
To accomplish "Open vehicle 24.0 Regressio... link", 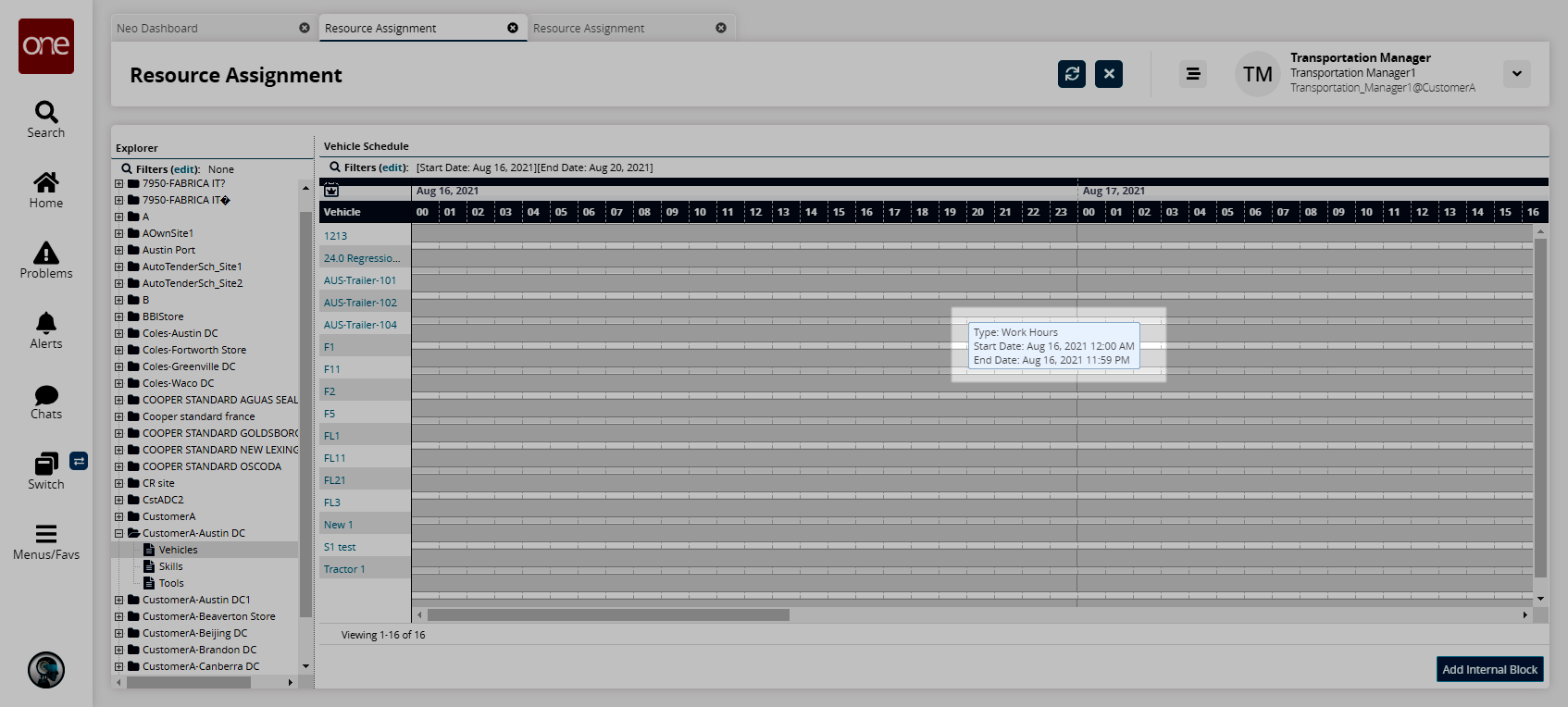I will (x=362, y=258).
